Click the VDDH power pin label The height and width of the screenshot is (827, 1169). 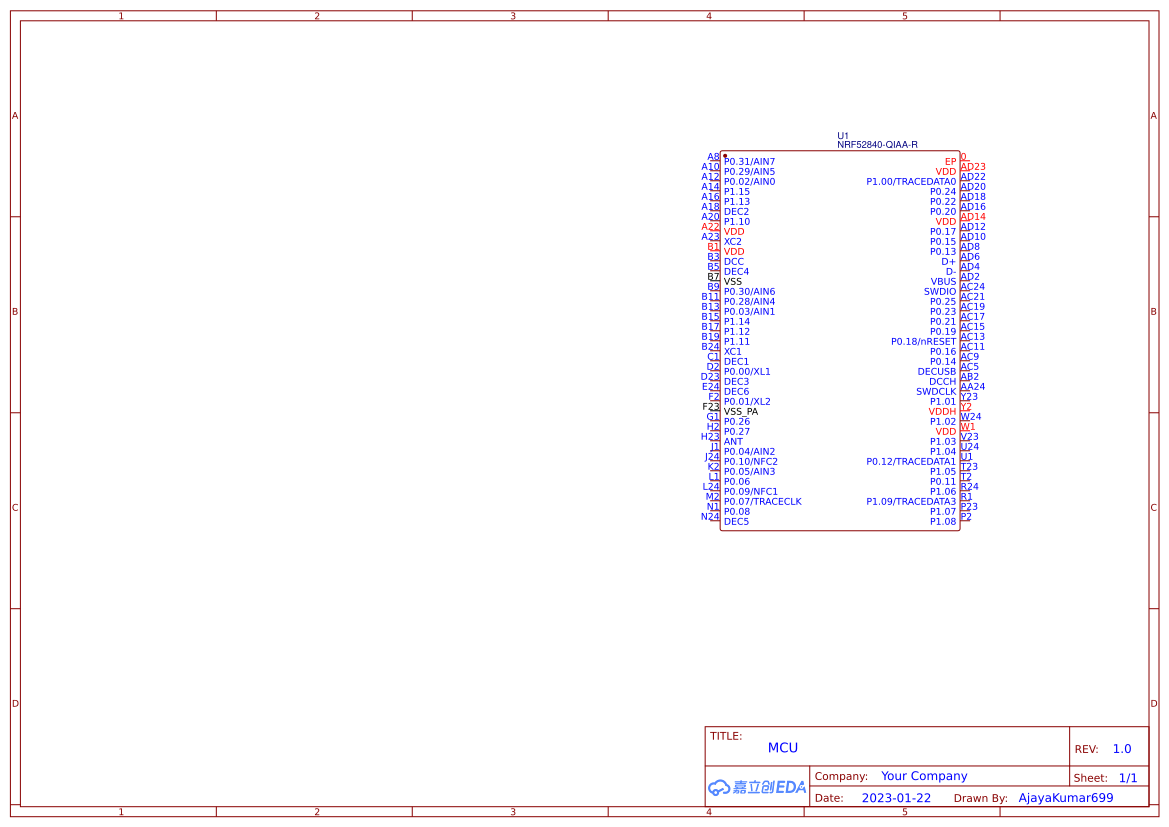click(x=941, y=411)
